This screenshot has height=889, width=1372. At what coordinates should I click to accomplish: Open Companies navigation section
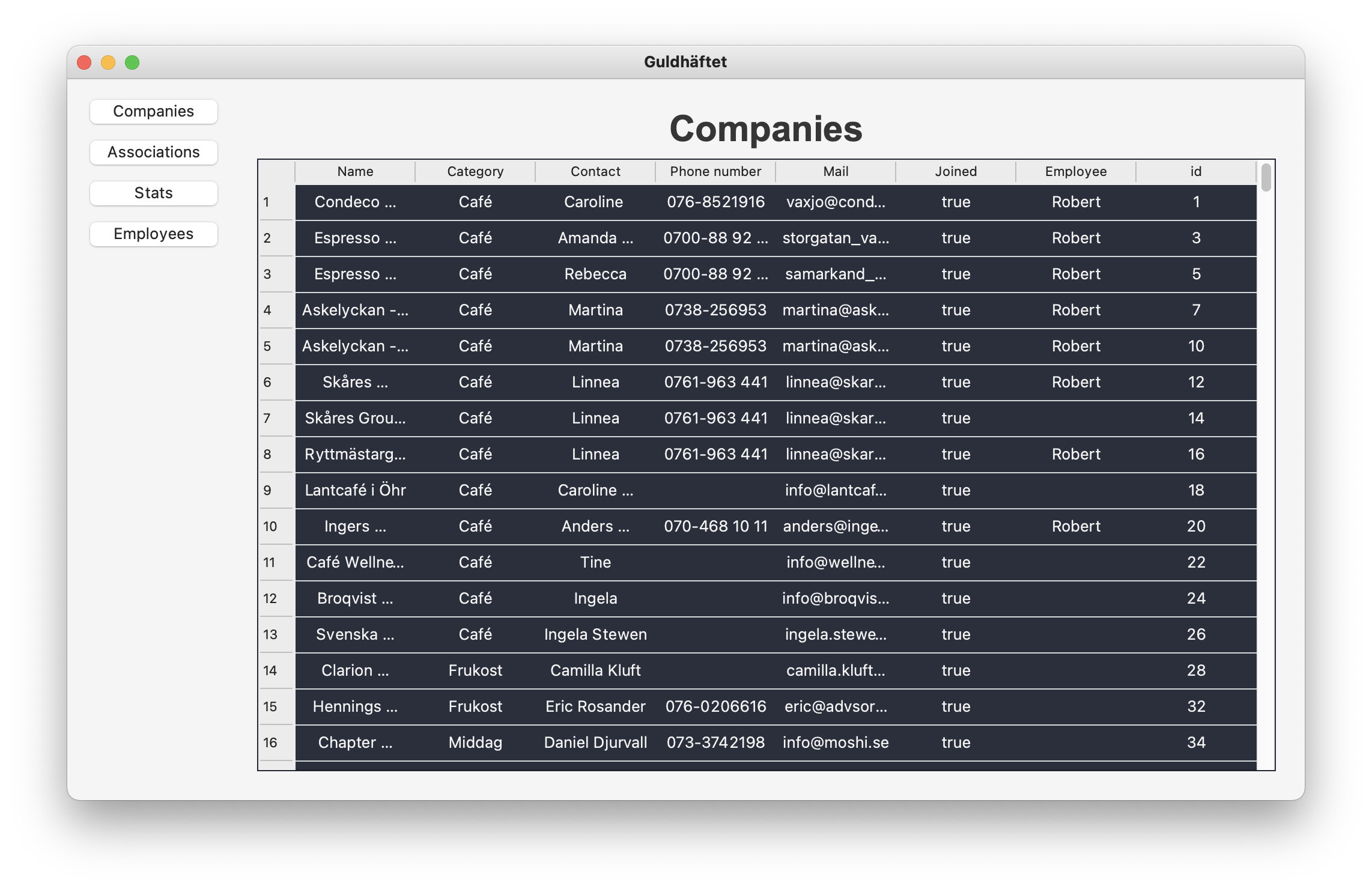click(154, 111)
